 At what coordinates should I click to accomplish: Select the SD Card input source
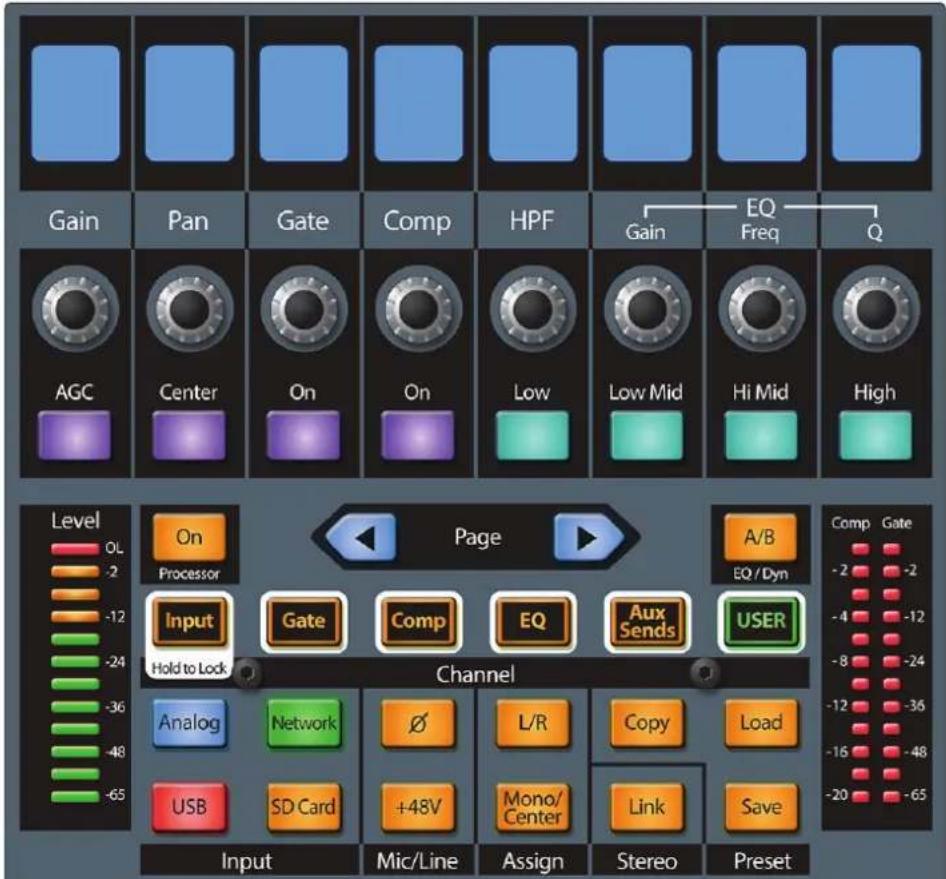point(303,807)
